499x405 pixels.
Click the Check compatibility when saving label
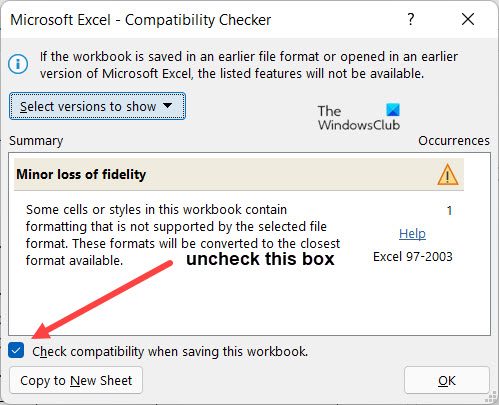point(170,352)
